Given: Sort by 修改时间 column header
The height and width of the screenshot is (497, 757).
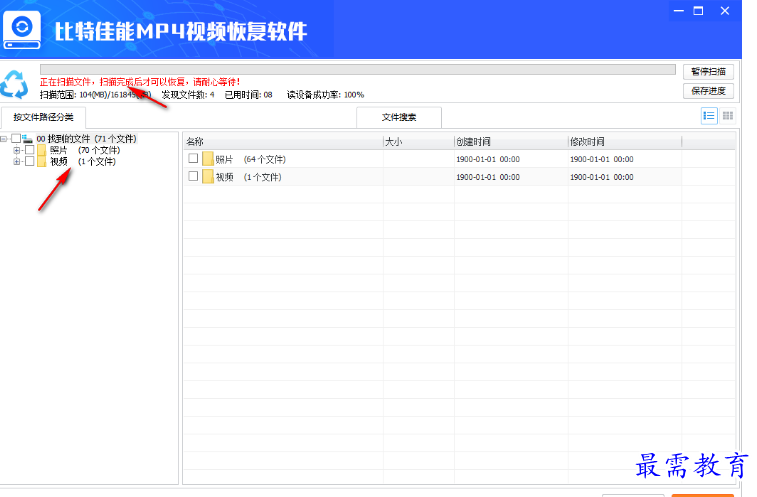Looking at the screenshot, I should pos(624,142).
